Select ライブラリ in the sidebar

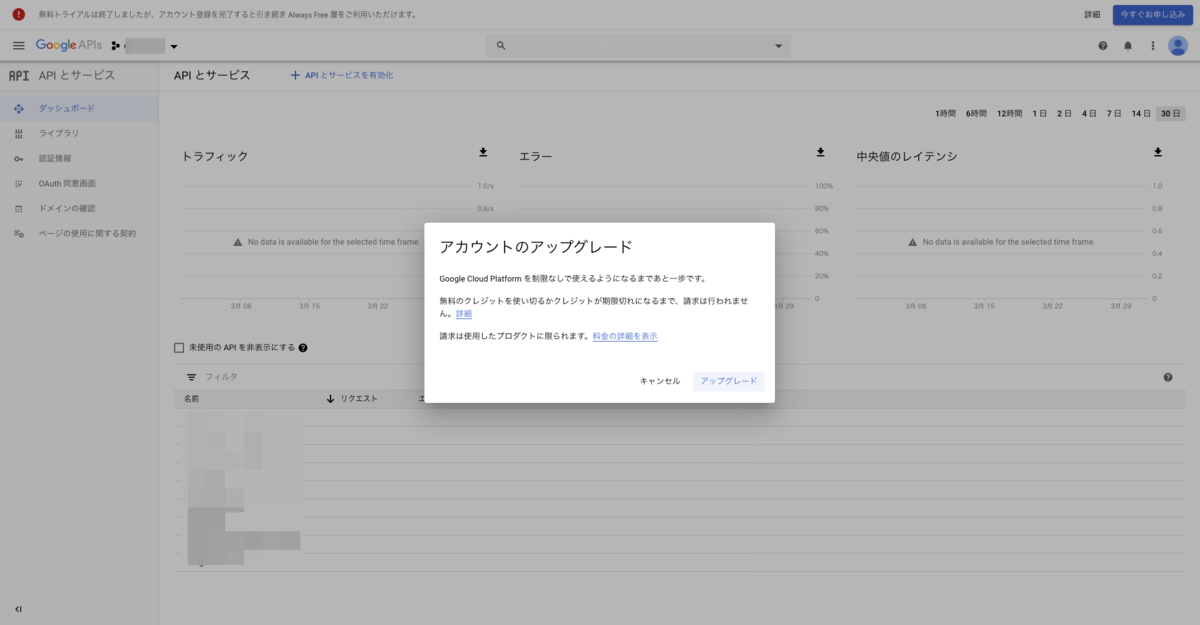(x=59, y=133)
